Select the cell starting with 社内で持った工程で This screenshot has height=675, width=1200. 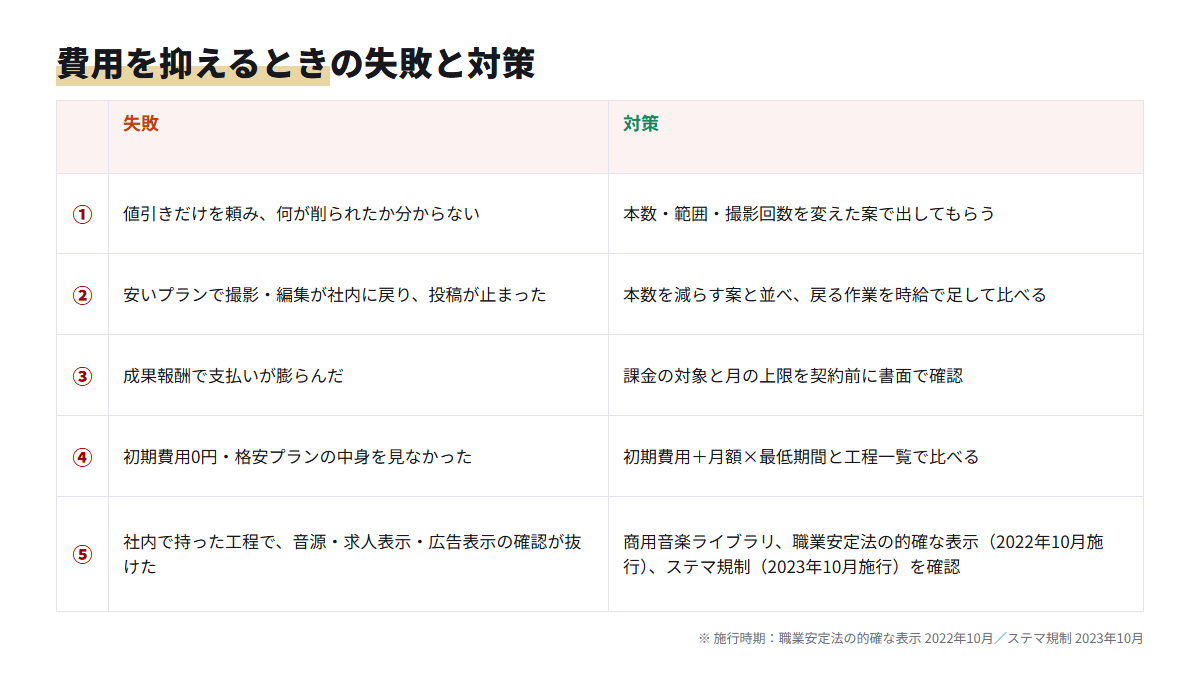coord(358,554)
